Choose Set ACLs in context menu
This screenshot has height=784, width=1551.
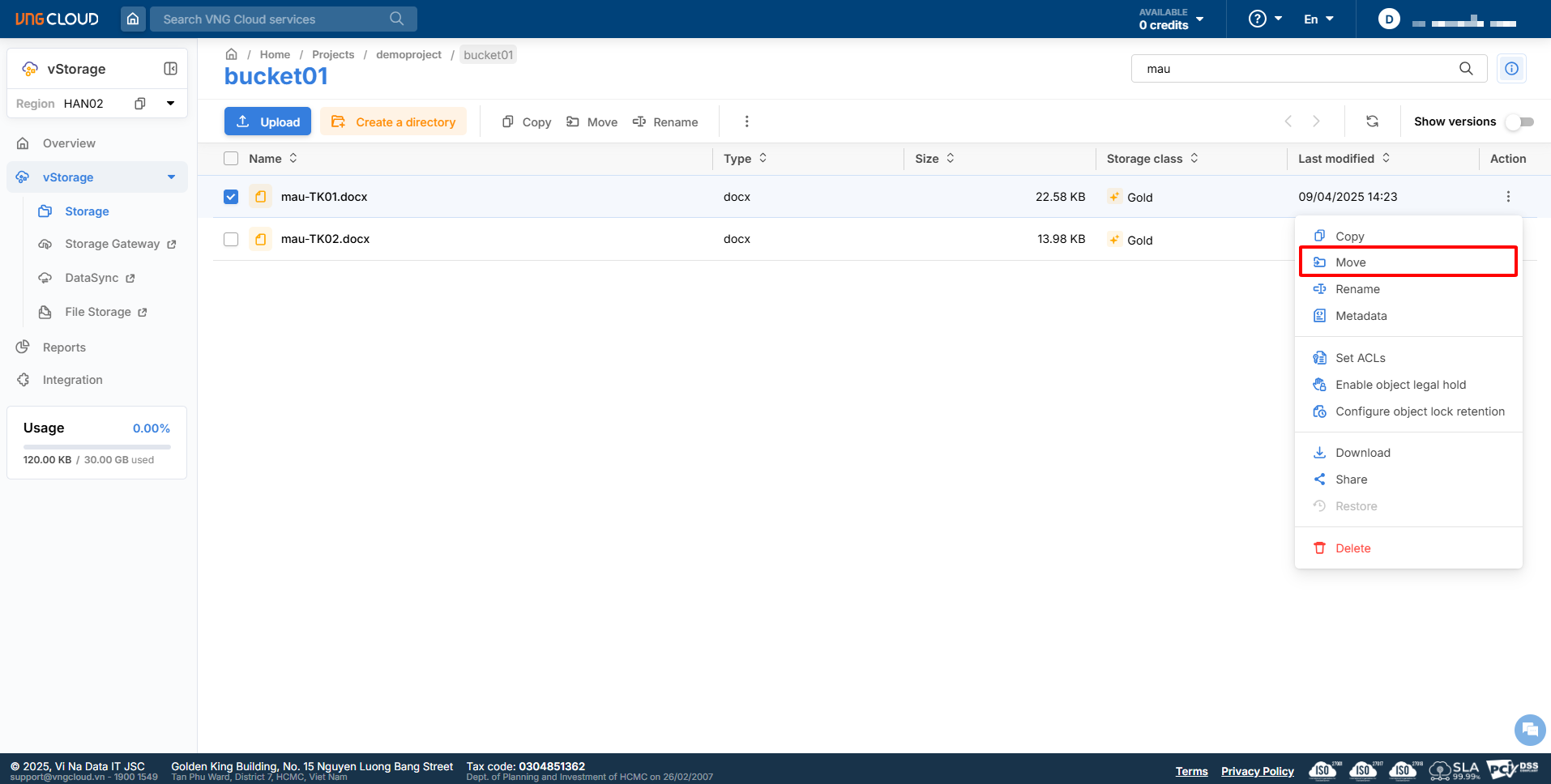(x=1360, y=358)
